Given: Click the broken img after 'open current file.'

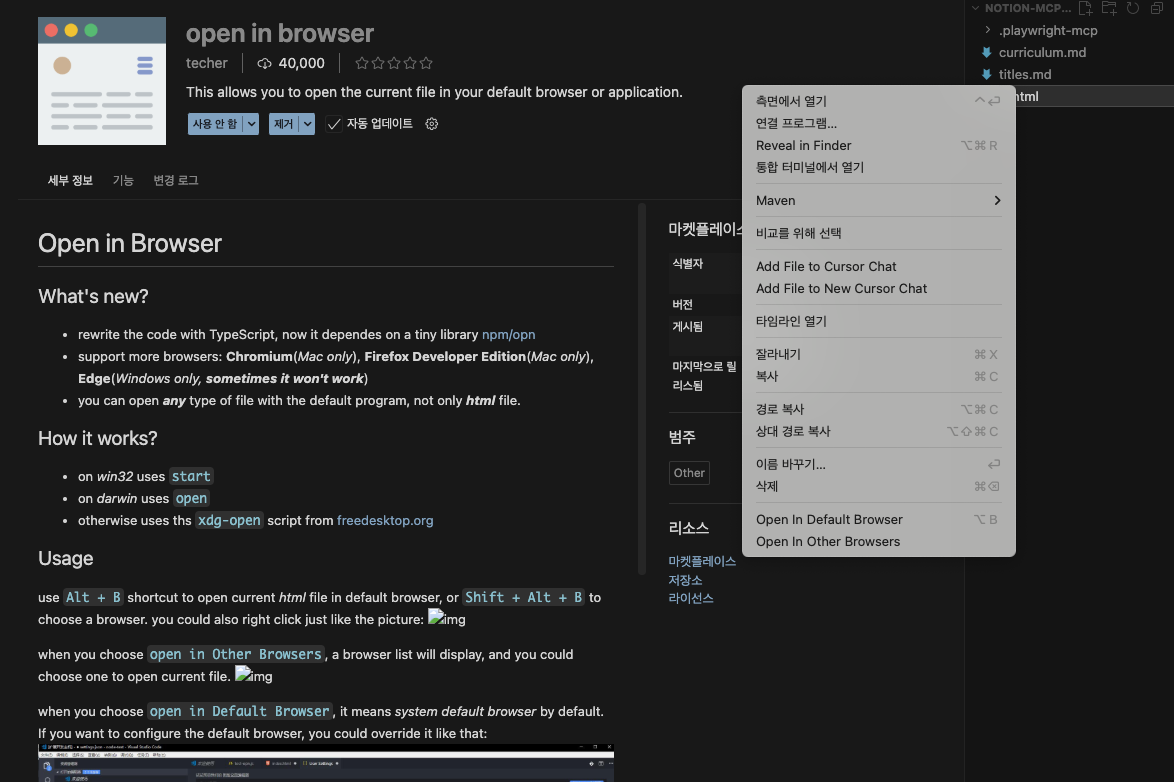Looking at the screenshot, I should [254, 676].
